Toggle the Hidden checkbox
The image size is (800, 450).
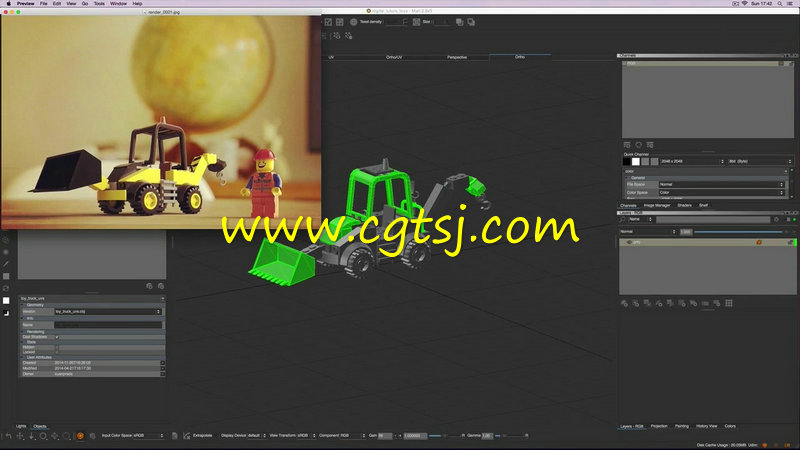point(57,347)
